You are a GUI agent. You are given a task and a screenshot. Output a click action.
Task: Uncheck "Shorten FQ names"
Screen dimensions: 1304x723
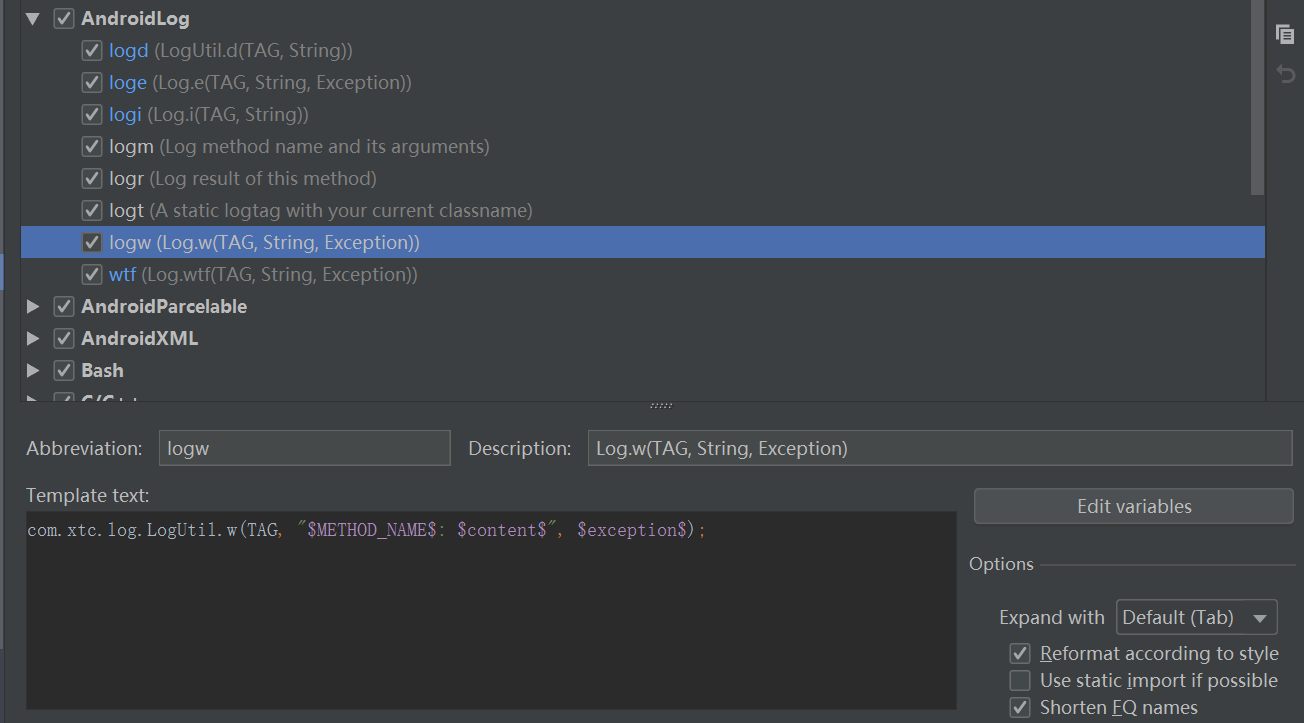(1019, 707)
